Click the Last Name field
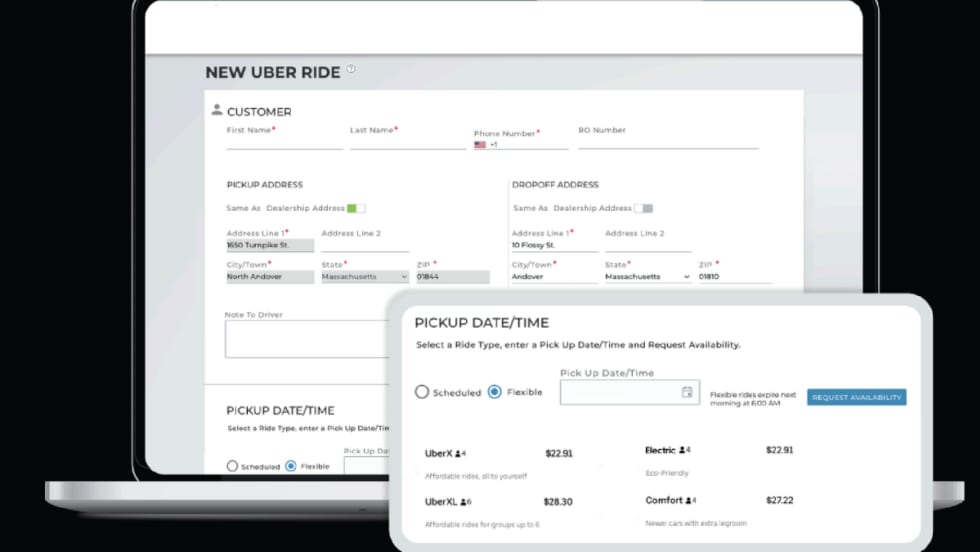The width and height of the screenshot is (980, 552). coord(408,143)
